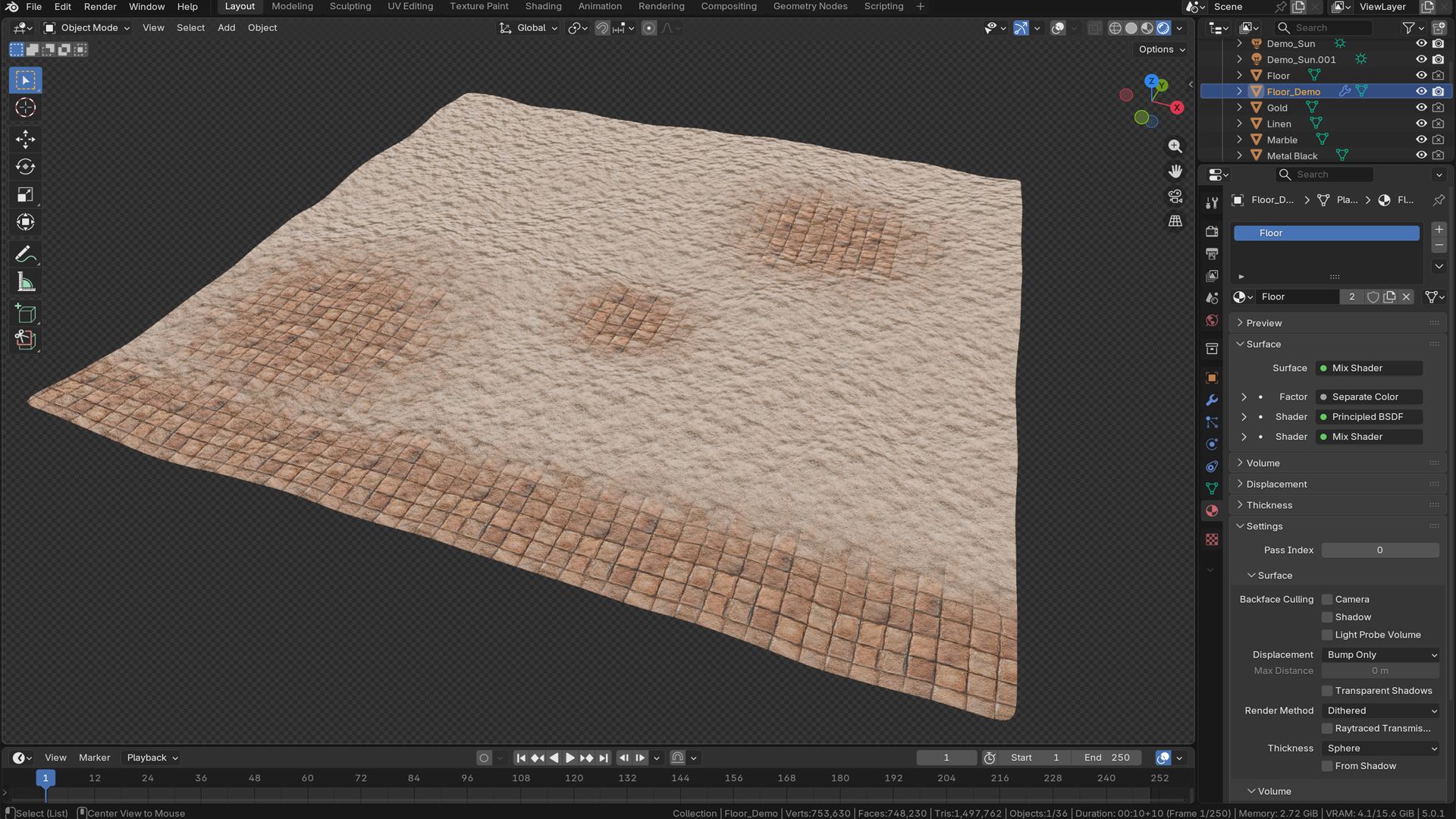Enable Raytraced Transmission checkbox

pos(1327,729)
